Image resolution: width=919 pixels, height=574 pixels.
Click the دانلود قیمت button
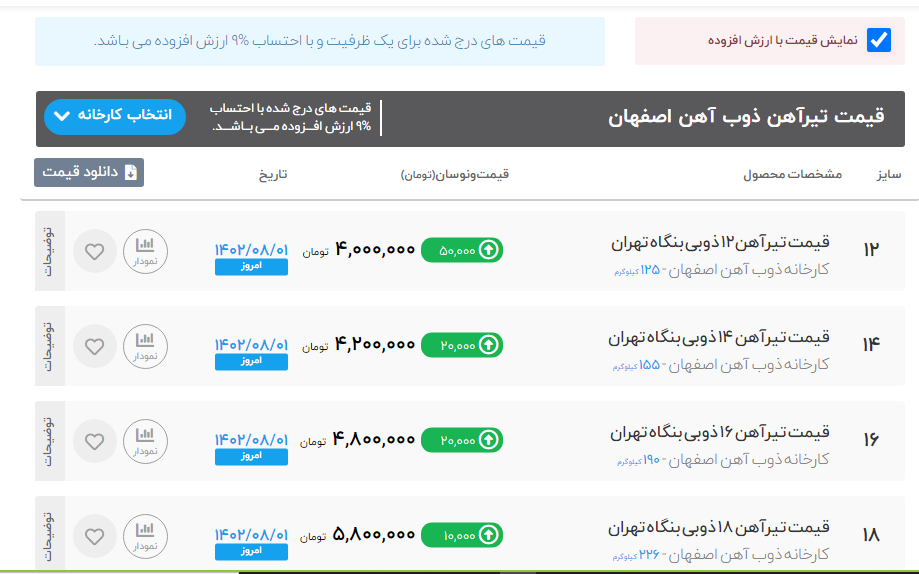[x=89, y=172]
